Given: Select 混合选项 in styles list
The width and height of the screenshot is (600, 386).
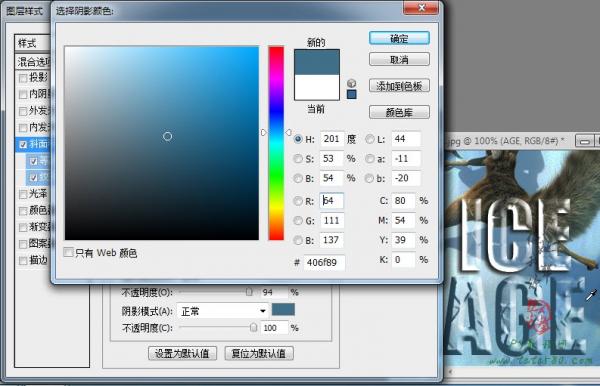Looking at the screenshot, I should pyautogui.click(x=34, y=62).
